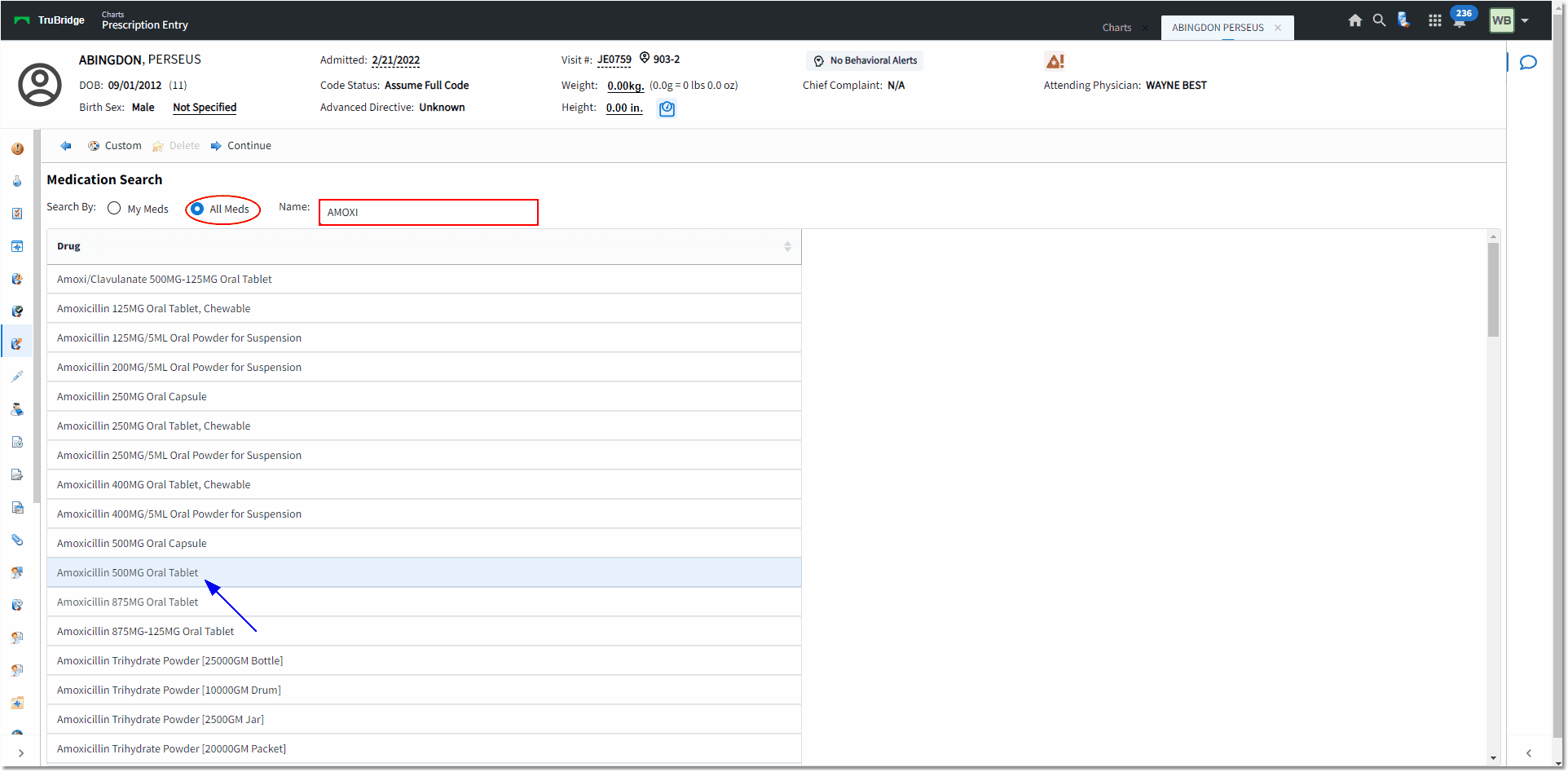
Task: Select Amoxicillin 250MG Oral Capsule
Action: tap(424, 396)
